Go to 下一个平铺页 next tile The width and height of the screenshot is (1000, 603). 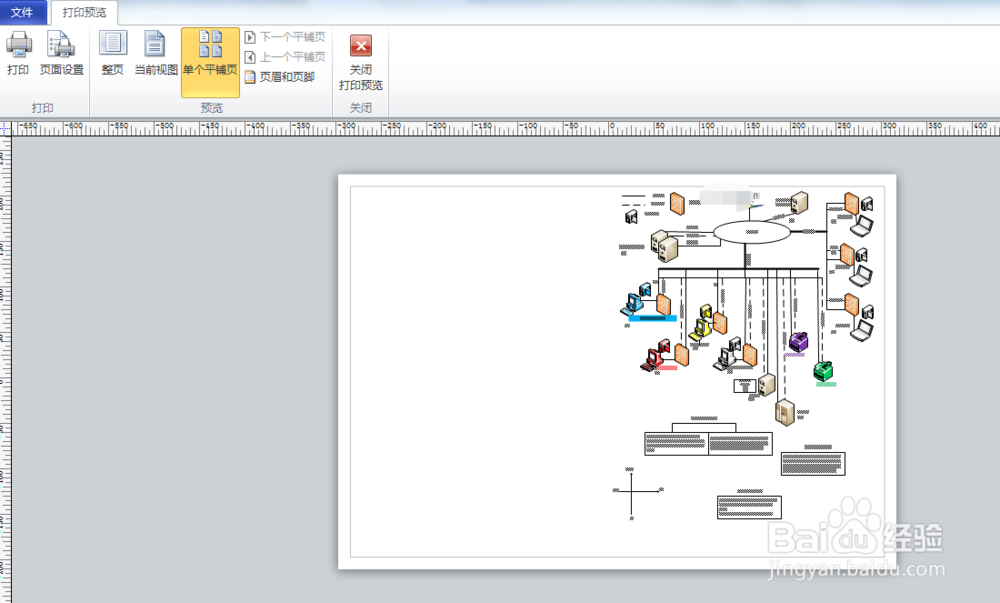[285, 37]
